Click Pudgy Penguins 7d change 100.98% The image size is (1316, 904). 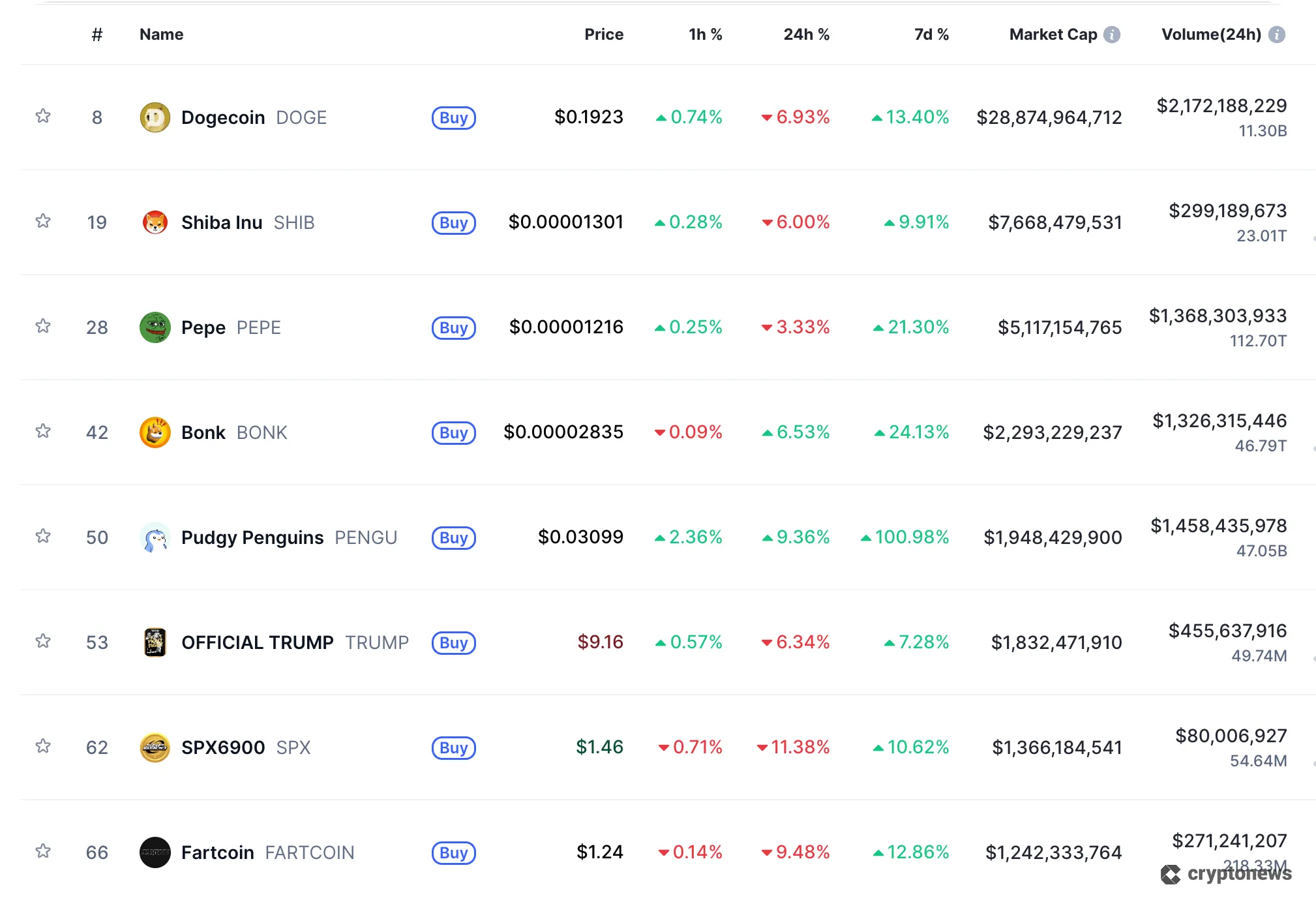tap(905, 537)
